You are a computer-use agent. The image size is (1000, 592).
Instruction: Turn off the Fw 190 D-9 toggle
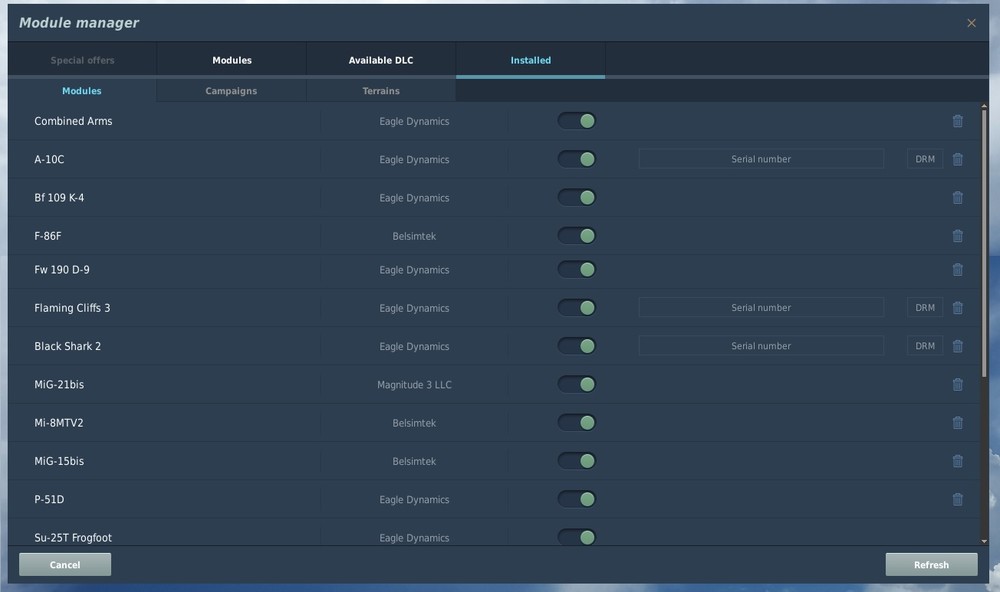(577, 270)
